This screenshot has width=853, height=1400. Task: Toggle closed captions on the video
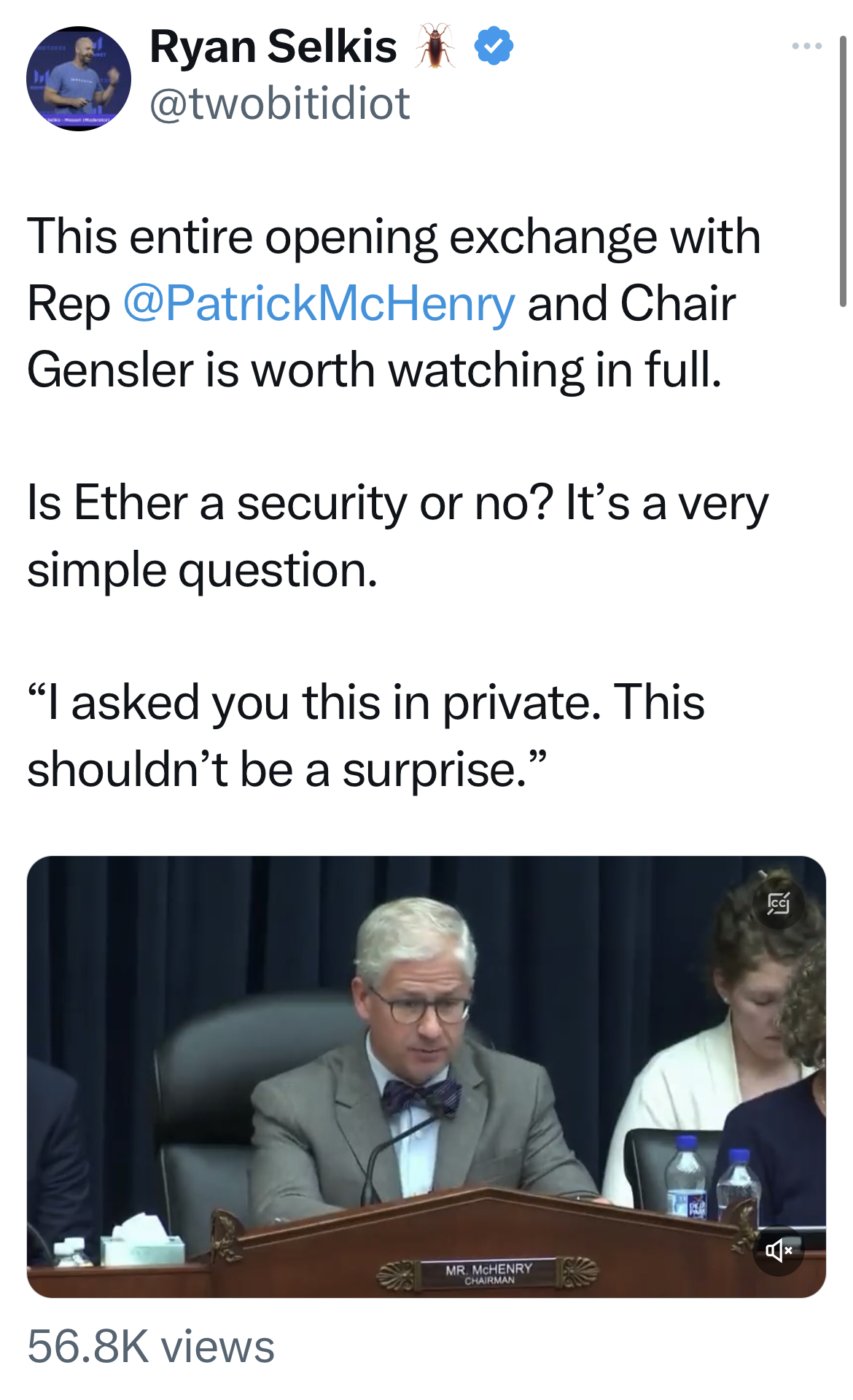click(x=778, y=903)
